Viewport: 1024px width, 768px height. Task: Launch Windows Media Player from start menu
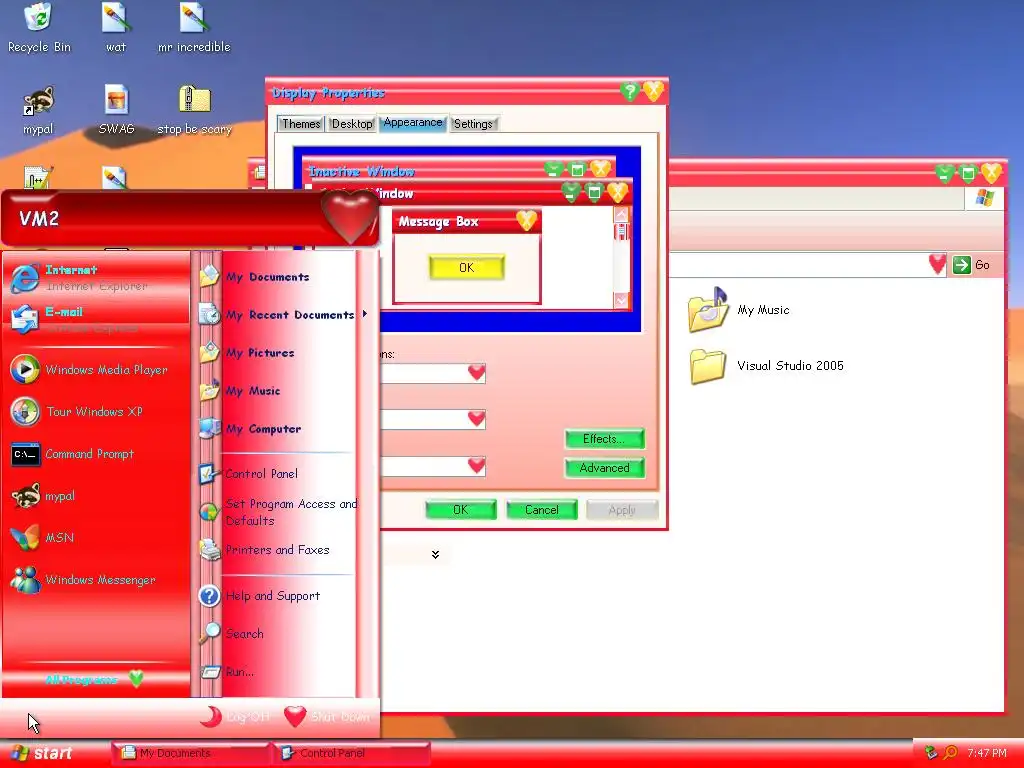point(97,370)
